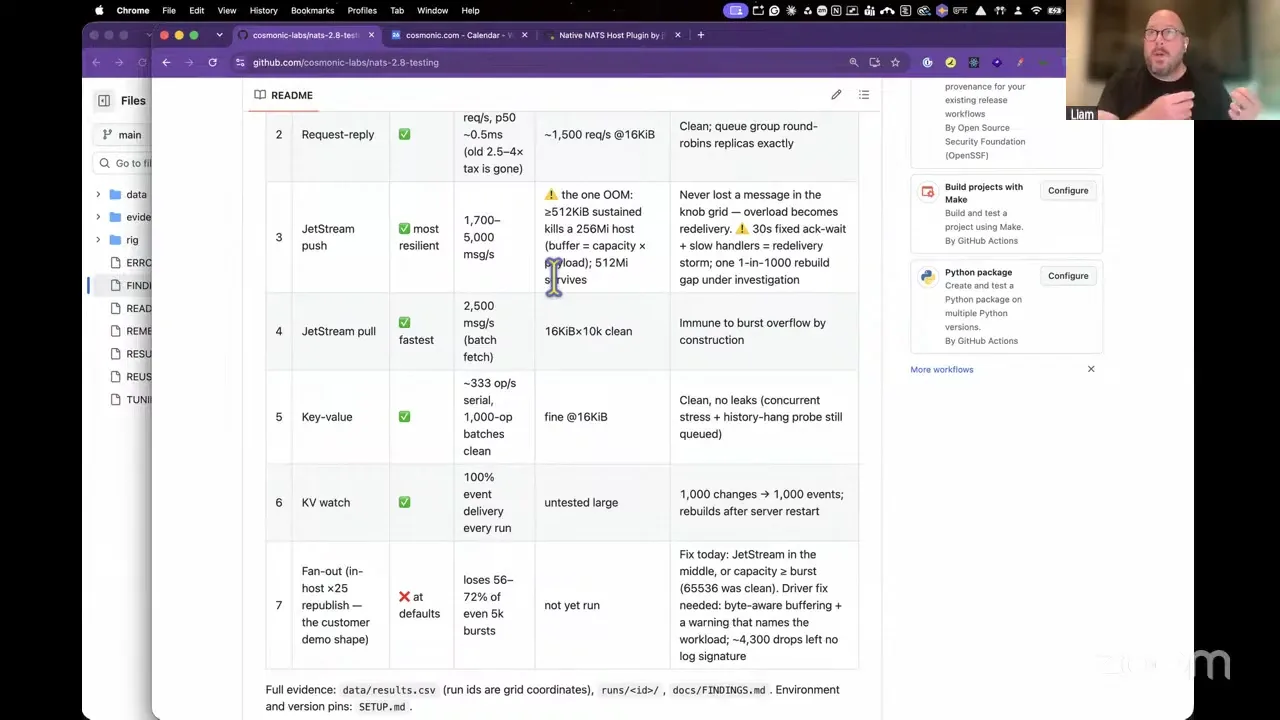Screen dimensions: 1280x720
Task: Open the Bookmarks menu
Action: click(x=312, y=10)
